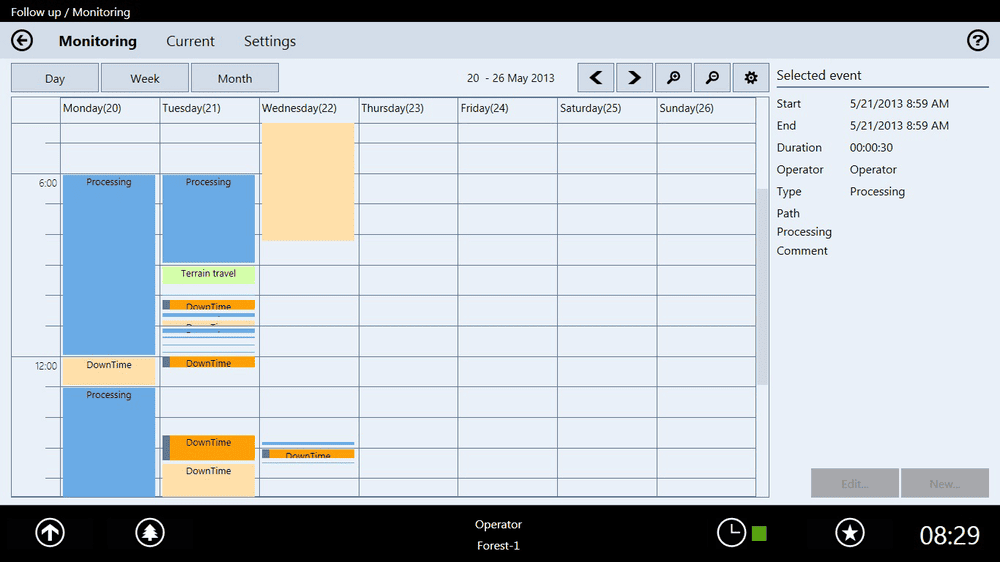Switch to the Current tab

pyautogui.click(x=190, y=41)
